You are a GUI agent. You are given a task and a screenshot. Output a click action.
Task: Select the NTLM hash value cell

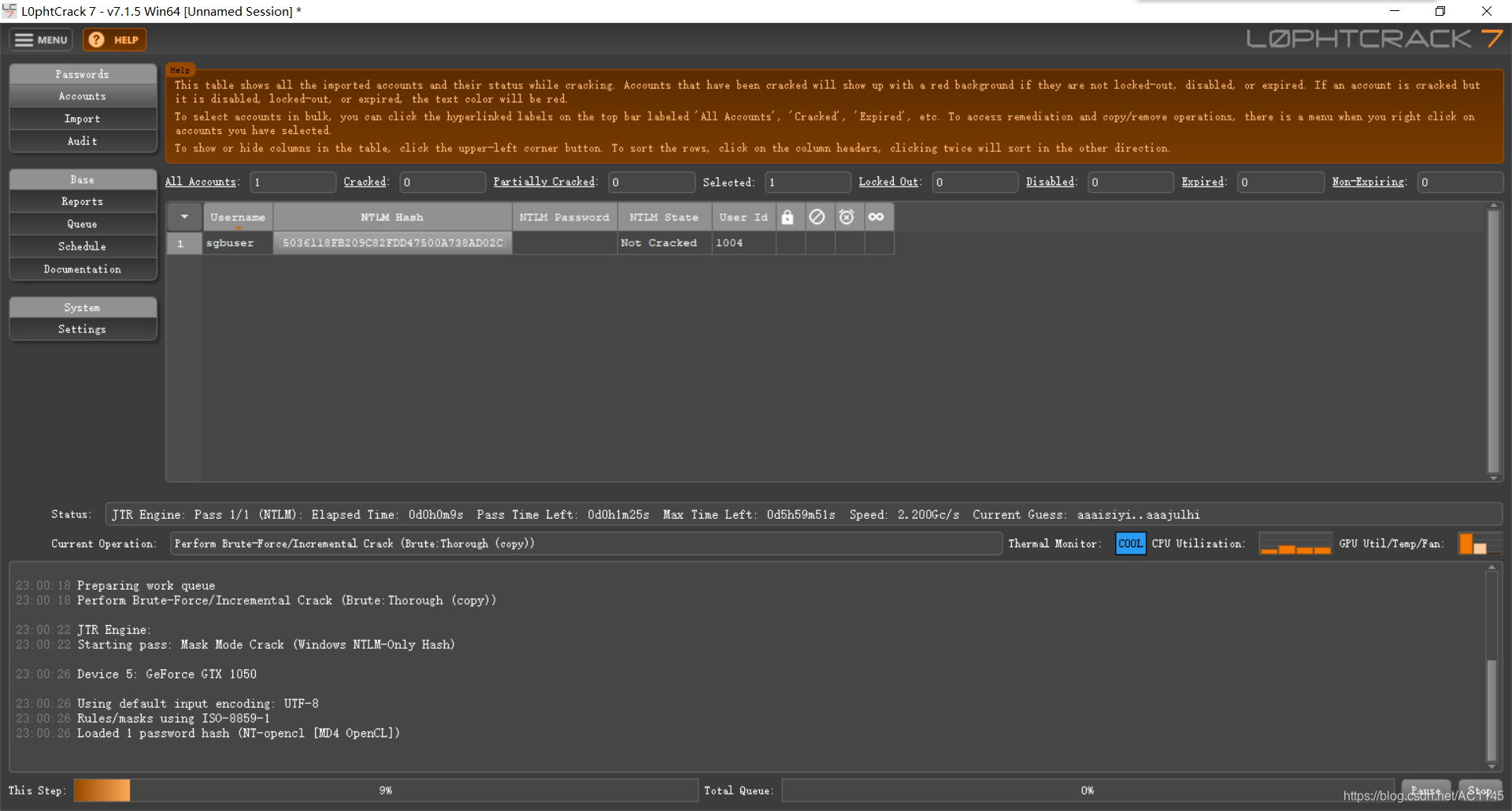[392, 243]
